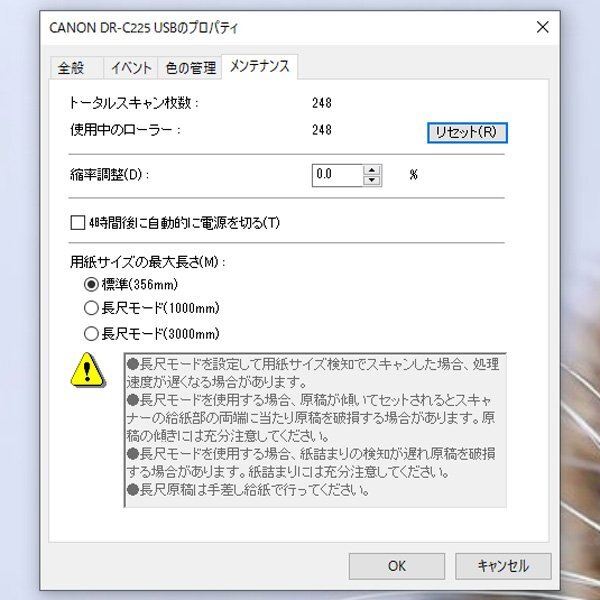Decrease the 縮率調整 value with down arrow
The height and width of the screenshot is (600, 600).
pos(372,181)
